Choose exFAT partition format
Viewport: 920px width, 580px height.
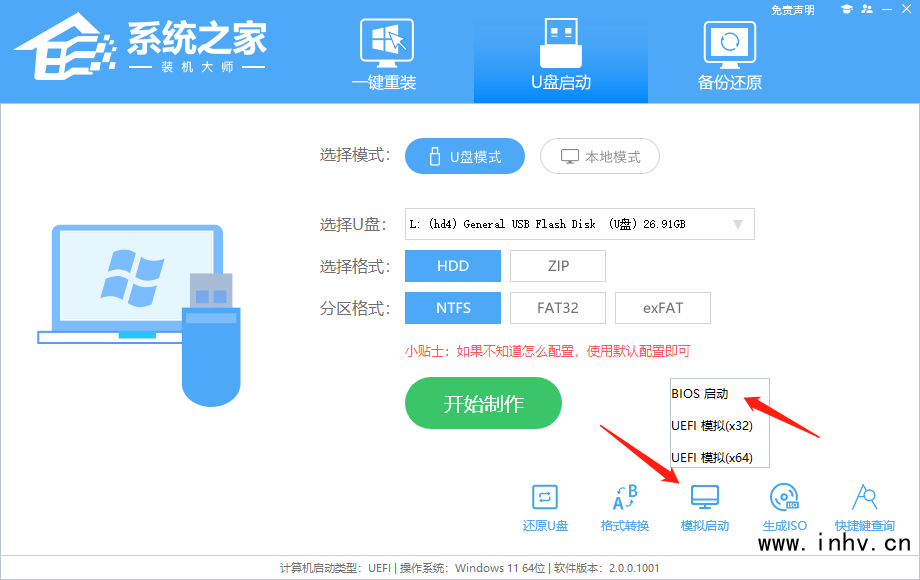tap(662, 308)
